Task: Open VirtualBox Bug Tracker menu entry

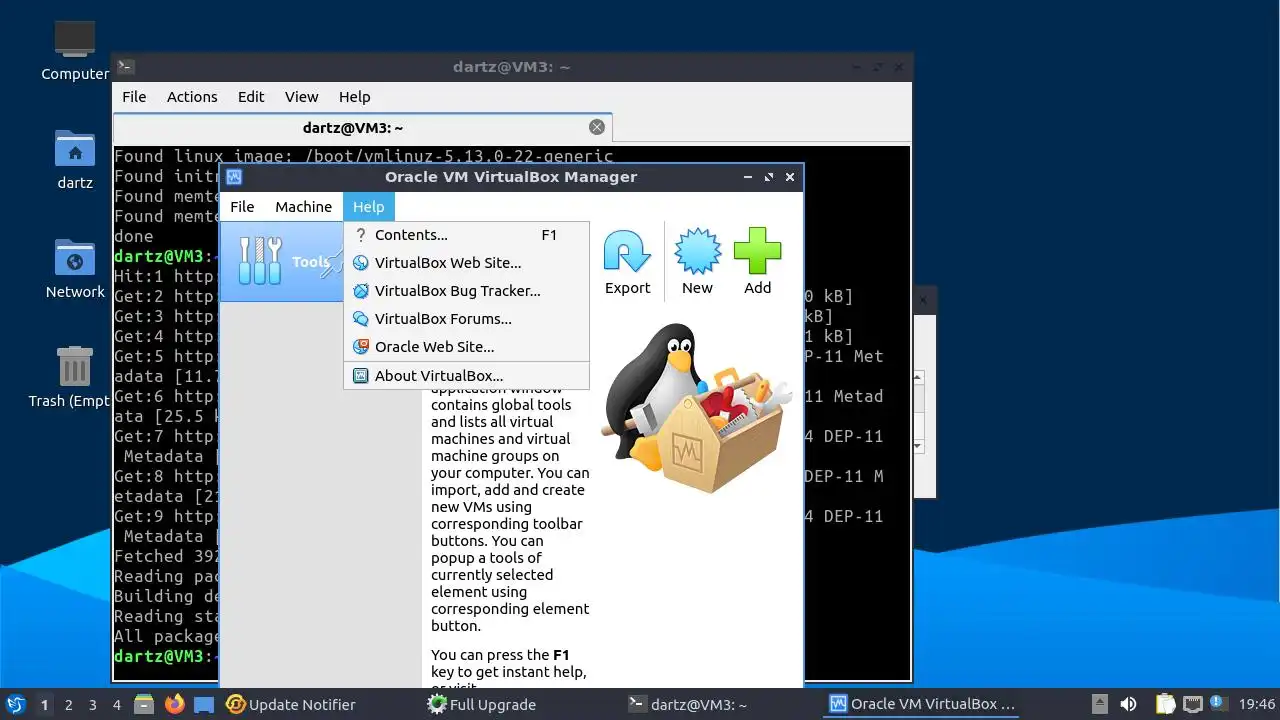Action: (x=466, y=291)
